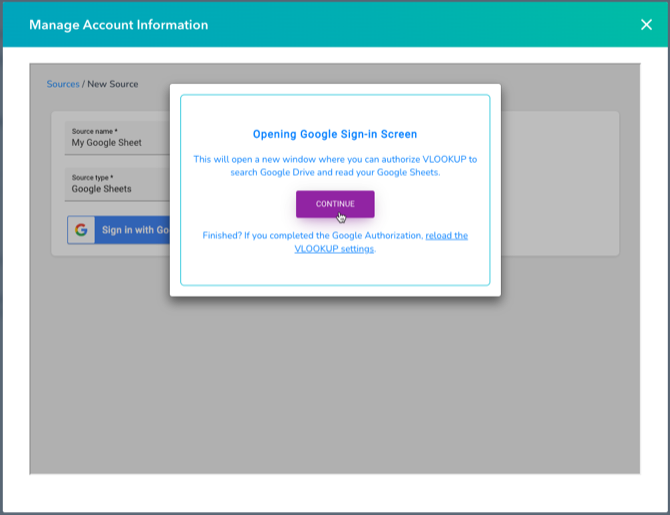Open the reload the VLOOKUP settings link
Screen dimensions: 670x515
pos(381,242)
